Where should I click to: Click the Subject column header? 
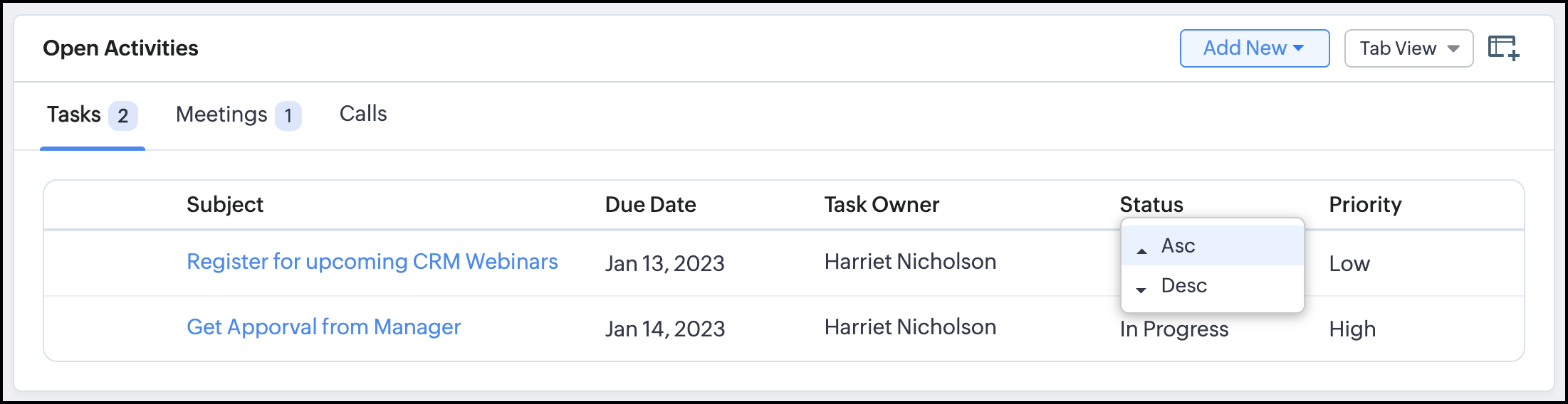(x=224, y=205)
